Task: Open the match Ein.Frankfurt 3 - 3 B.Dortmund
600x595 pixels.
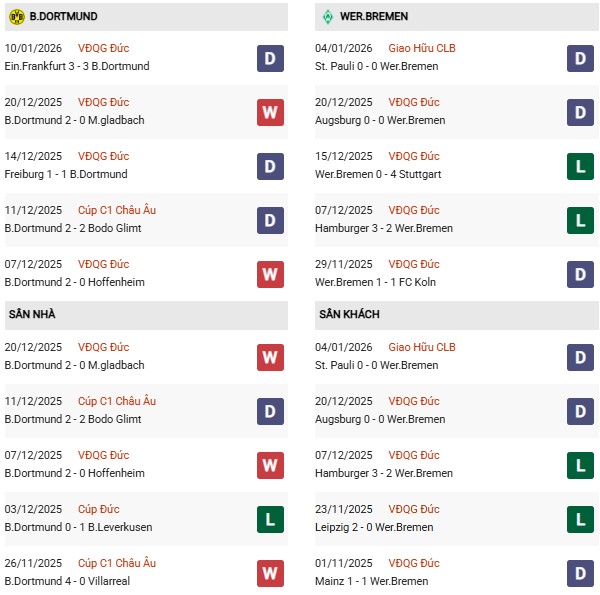Action: [x=77, y=66]
